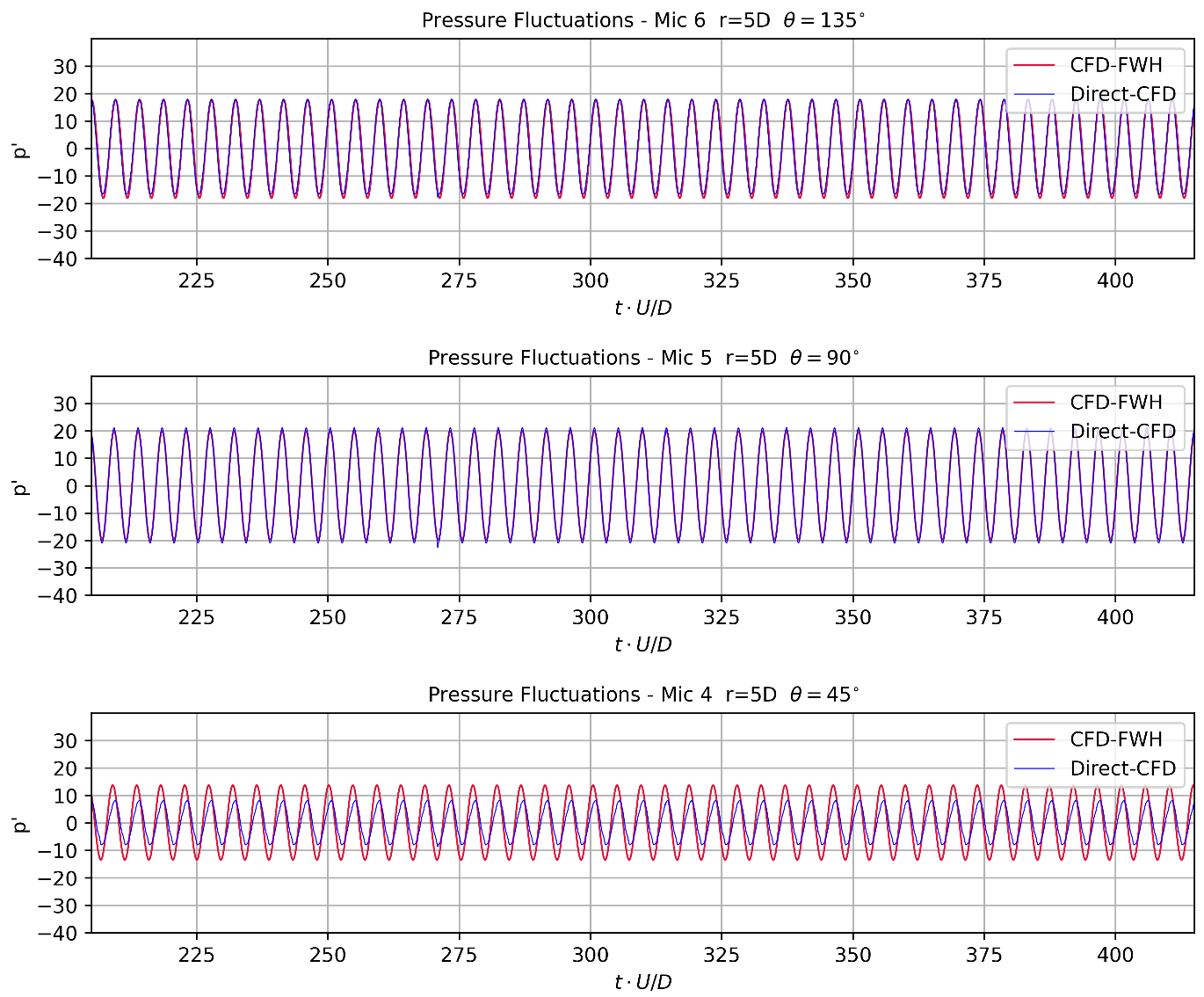Click the t·U/D x-axis label under Mic 4 plot
The width and height of the screenshot is (1204, 997).
click(642, 982)
